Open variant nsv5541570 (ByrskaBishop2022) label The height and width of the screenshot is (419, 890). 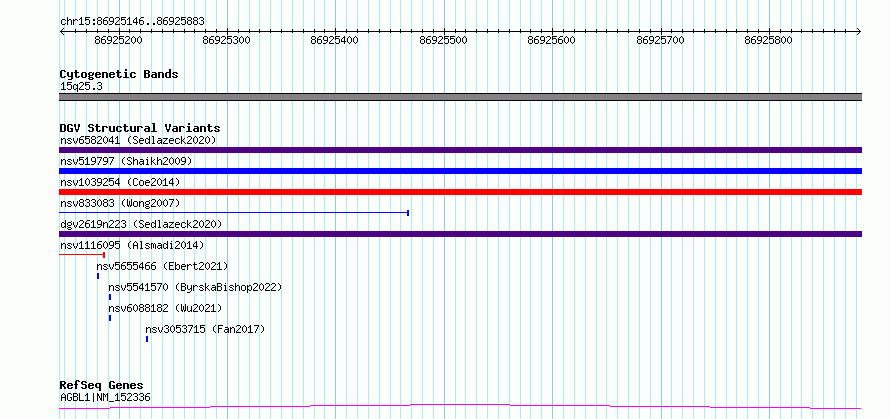coord(195,287)
